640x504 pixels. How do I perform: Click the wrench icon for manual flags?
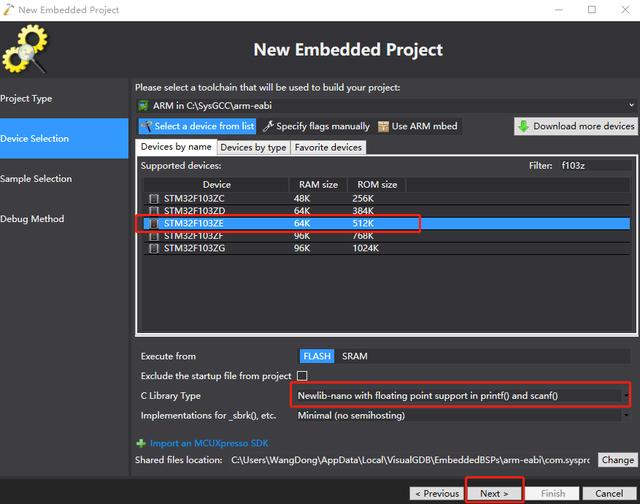pyautogui.click(x=268, y=127)
